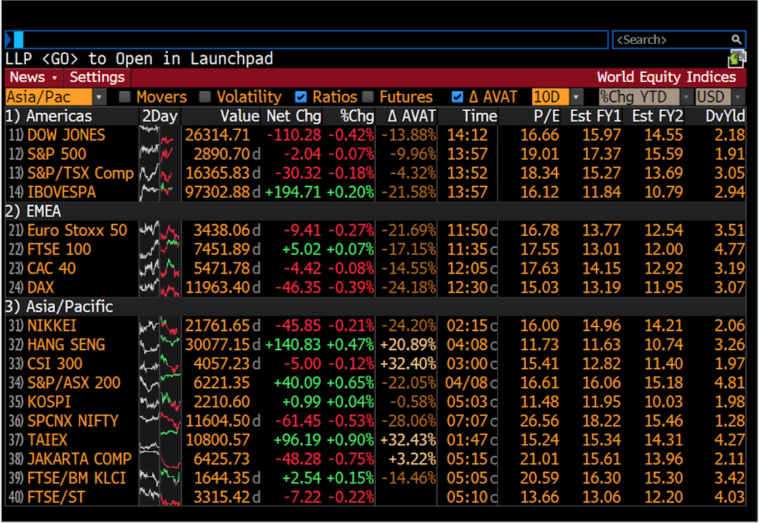Sort by the P/E column header
The width and height of the screenshot is (759, 523).
(546, 116)
